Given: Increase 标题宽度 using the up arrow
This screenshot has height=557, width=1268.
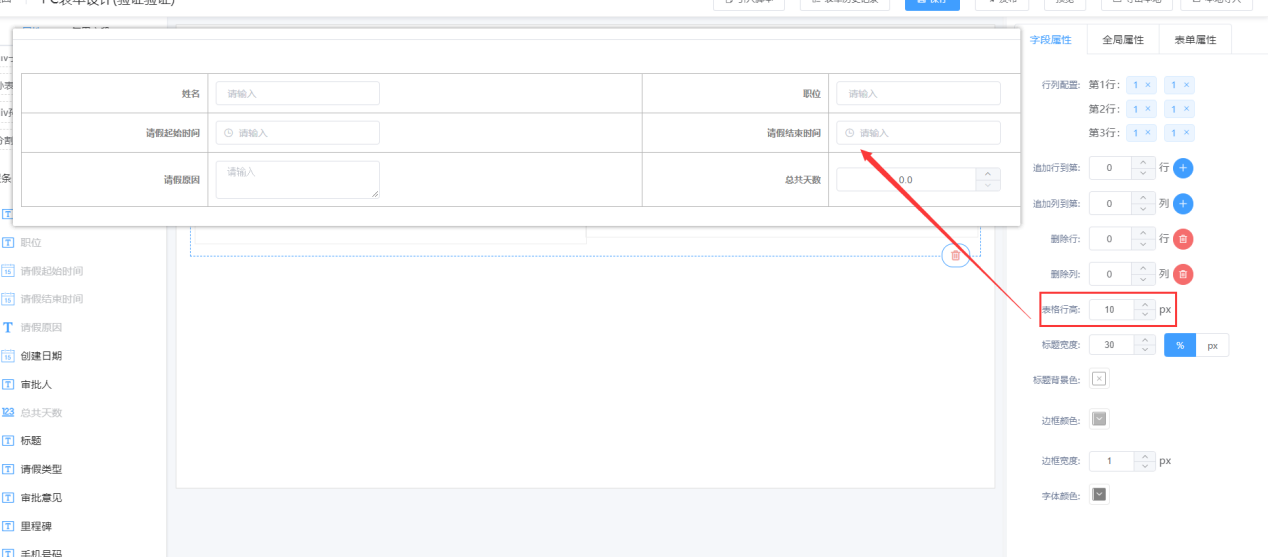Looking at the screenshot, I should point(1144,339).
